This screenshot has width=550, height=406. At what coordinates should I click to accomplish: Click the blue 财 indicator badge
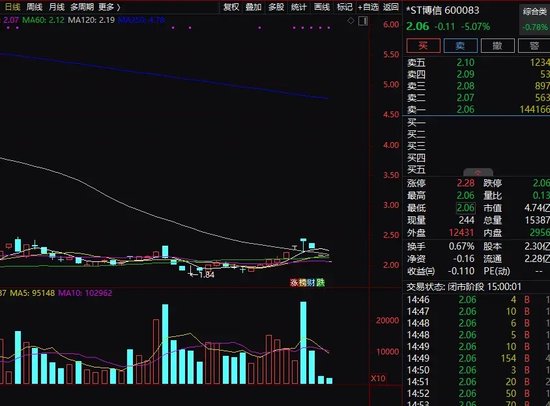tap(311, 282)
